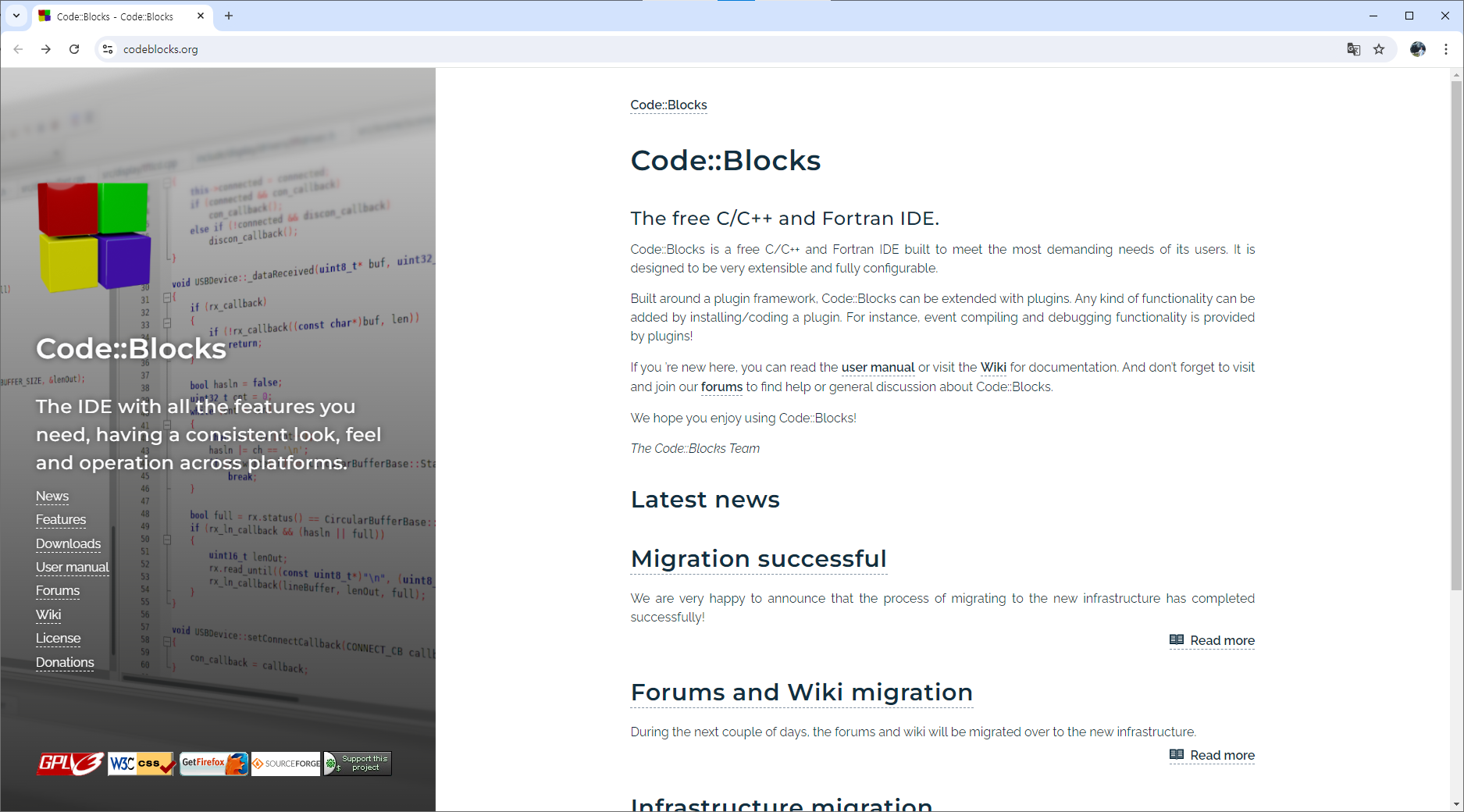This screenshot has width=1464, height=812.
Task: Go to the Downloads page
Action: tap(68, 544)
